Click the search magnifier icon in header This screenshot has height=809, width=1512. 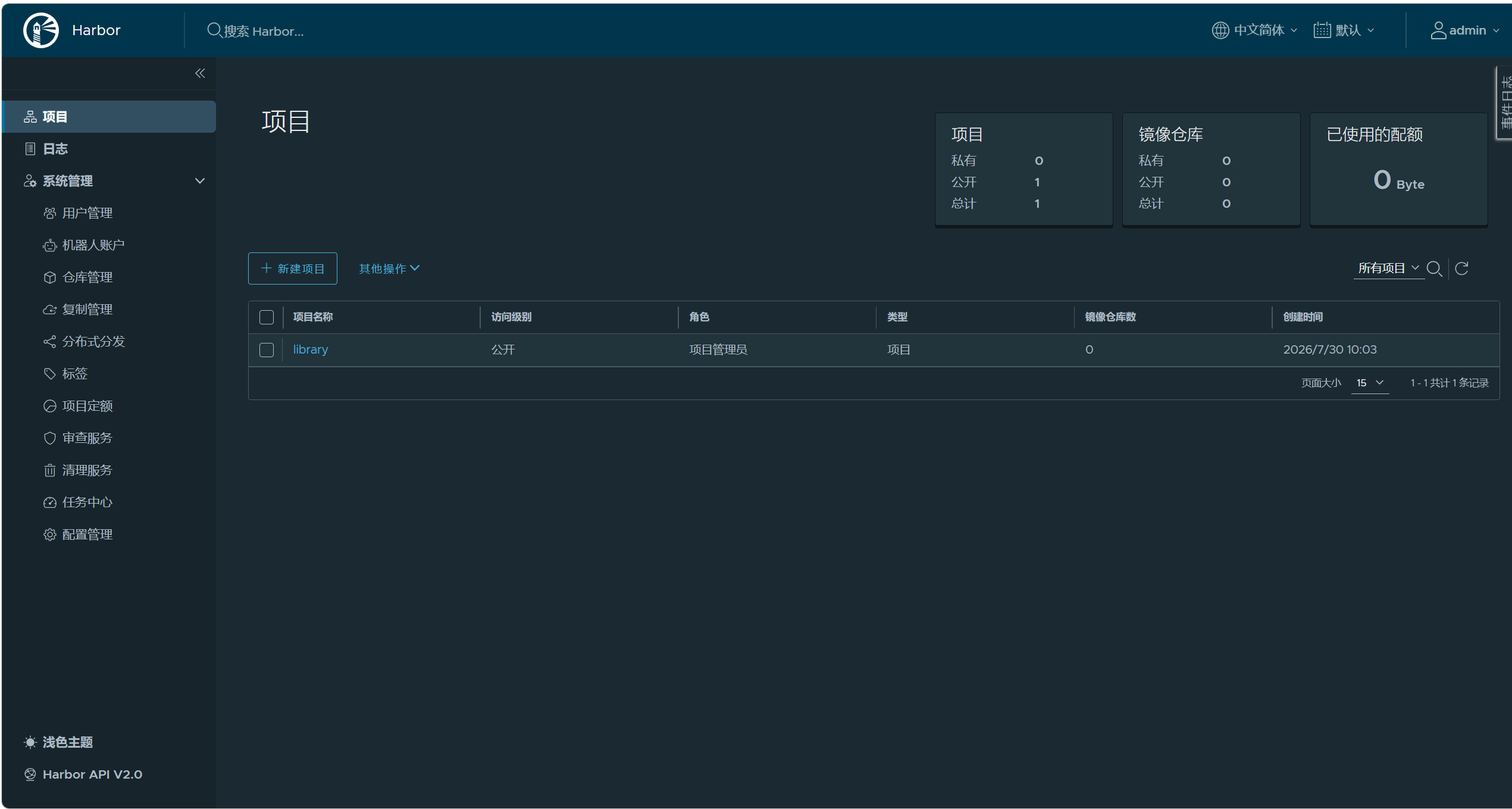[214, 30]
